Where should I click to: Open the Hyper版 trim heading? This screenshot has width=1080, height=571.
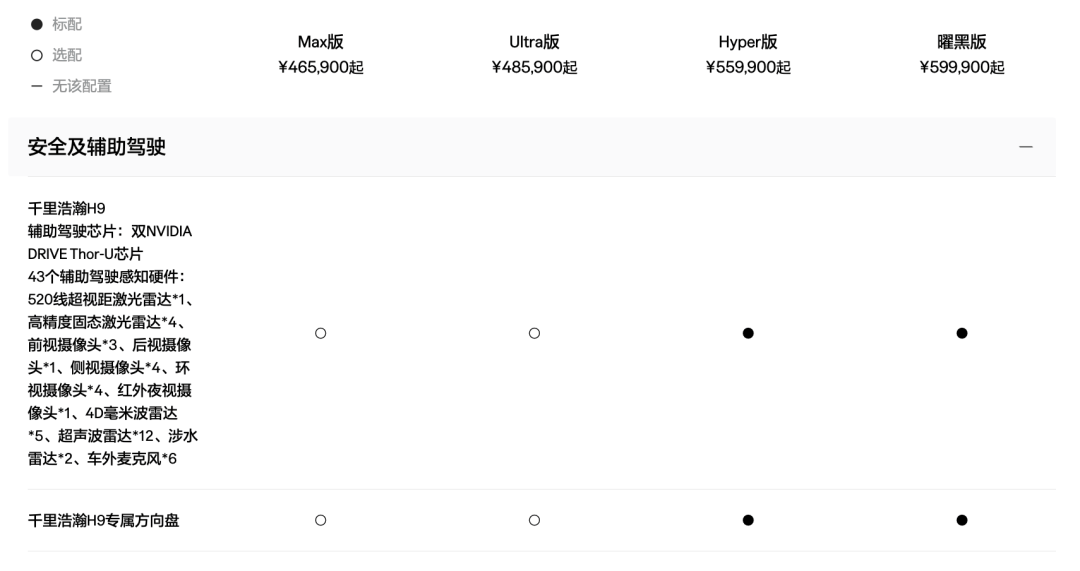click(748, 42)
